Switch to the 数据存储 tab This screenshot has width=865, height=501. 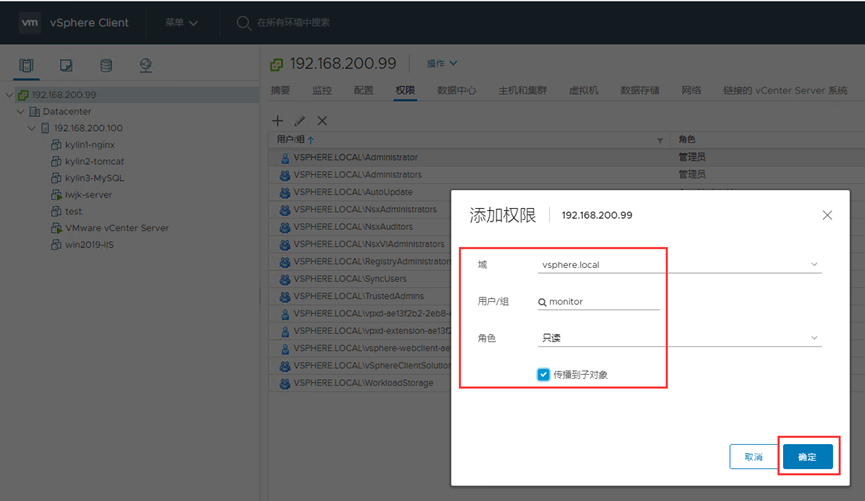click(639, 90)
